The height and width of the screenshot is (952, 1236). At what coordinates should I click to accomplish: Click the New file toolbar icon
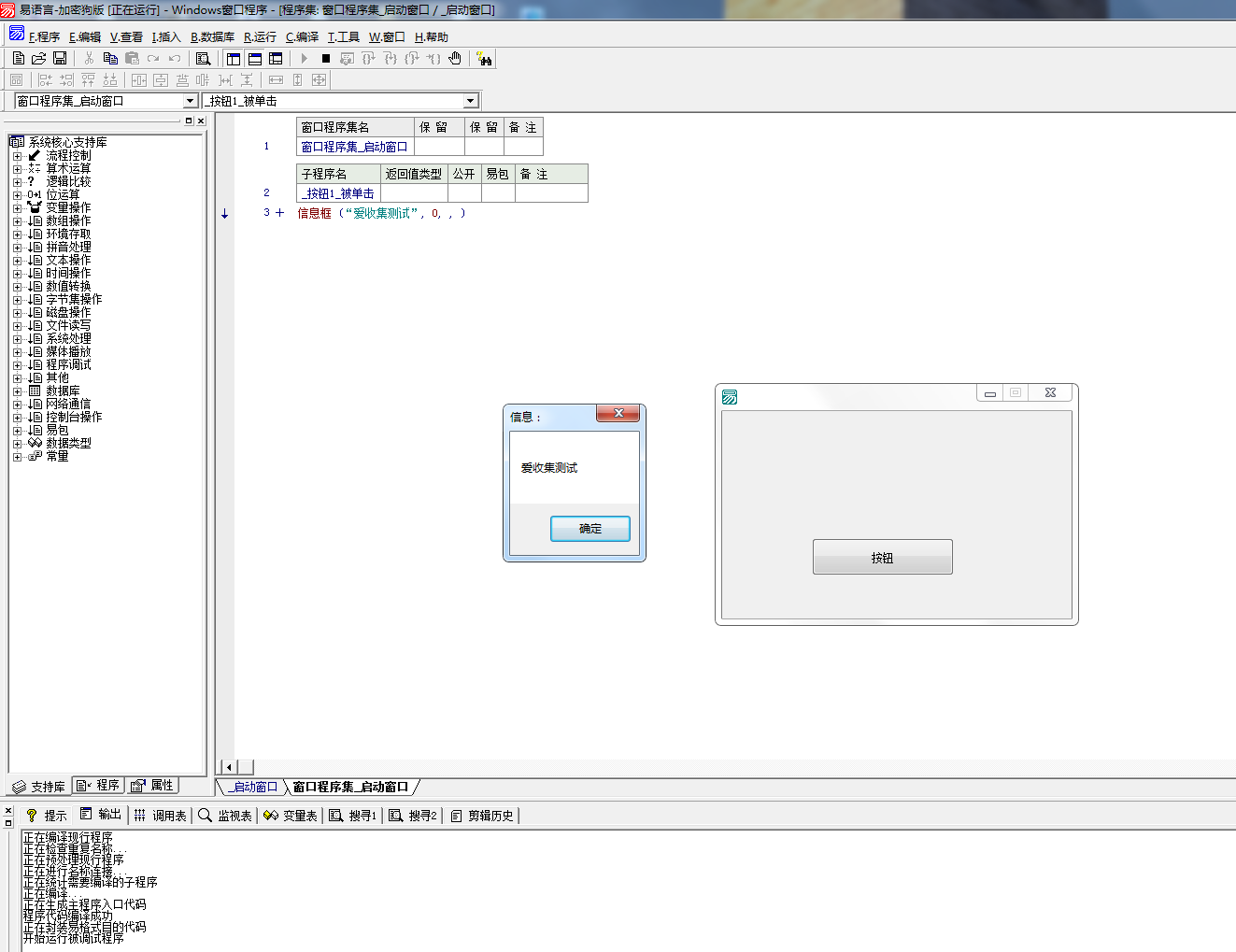coord(19,58)
